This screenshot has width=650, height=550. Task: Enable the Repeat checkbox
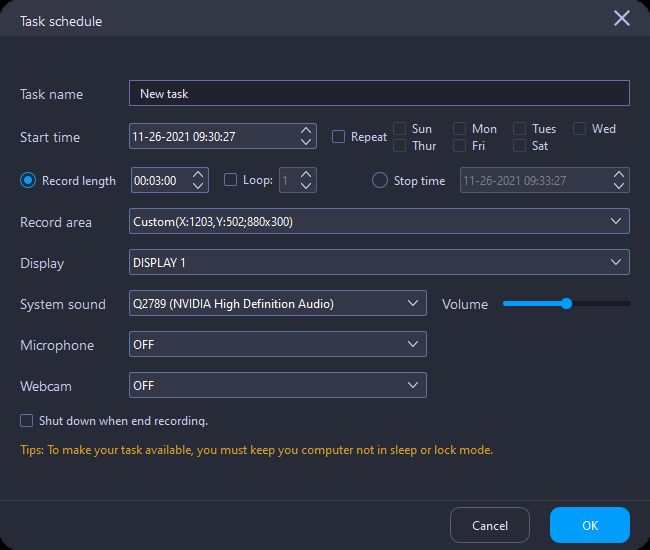(x=339, y=137)
